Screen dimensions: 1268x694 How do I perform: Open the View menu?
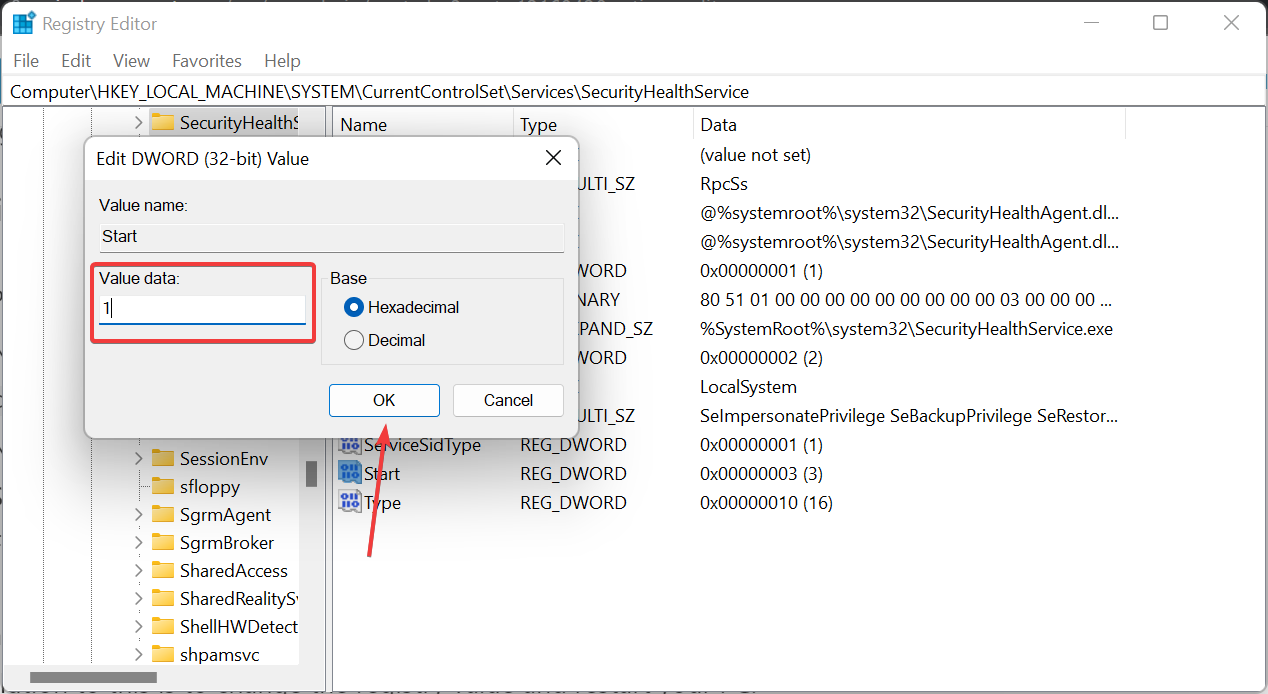pyautogui.click(x=131, y=61)
